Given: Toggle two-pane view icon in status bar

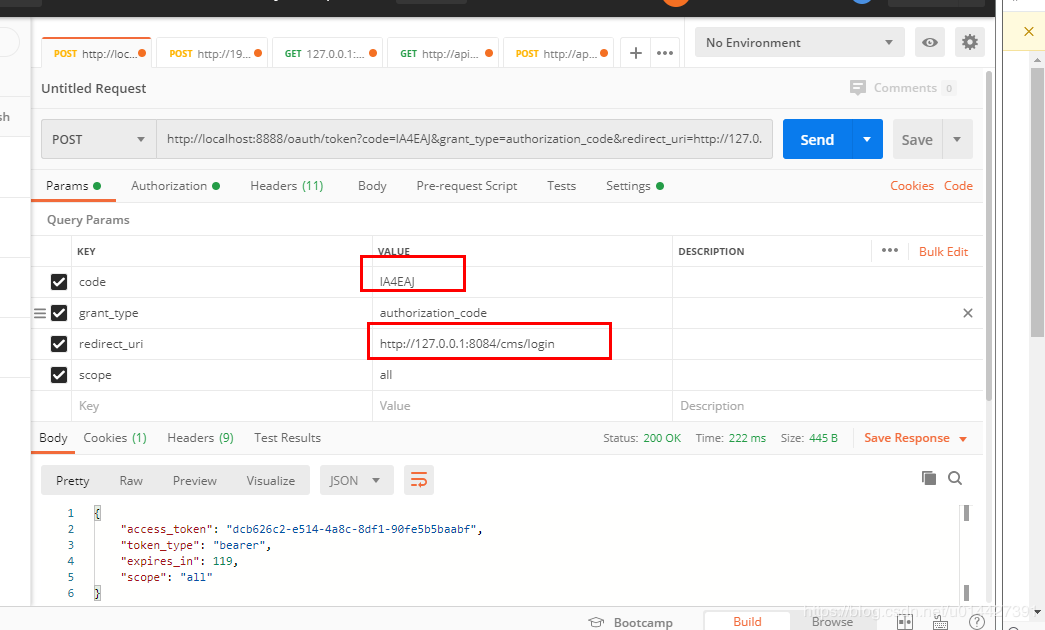Looking at the screenshot, I should [904, 622].
